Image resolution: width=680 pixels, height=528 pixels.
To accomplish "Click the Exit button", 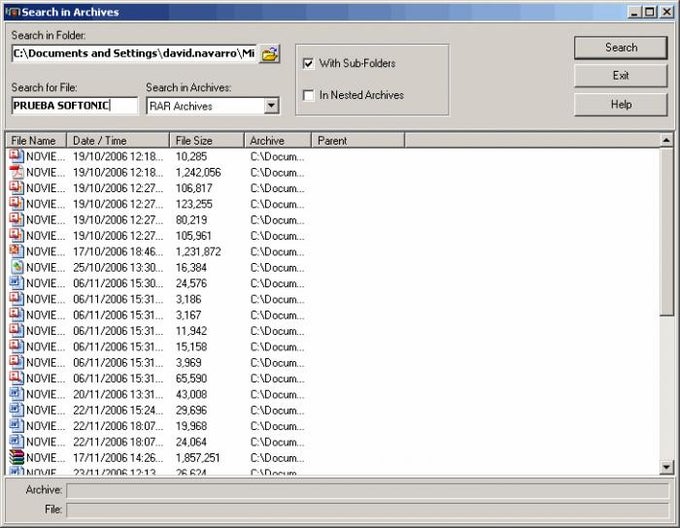I will click(x=621, y=75).
